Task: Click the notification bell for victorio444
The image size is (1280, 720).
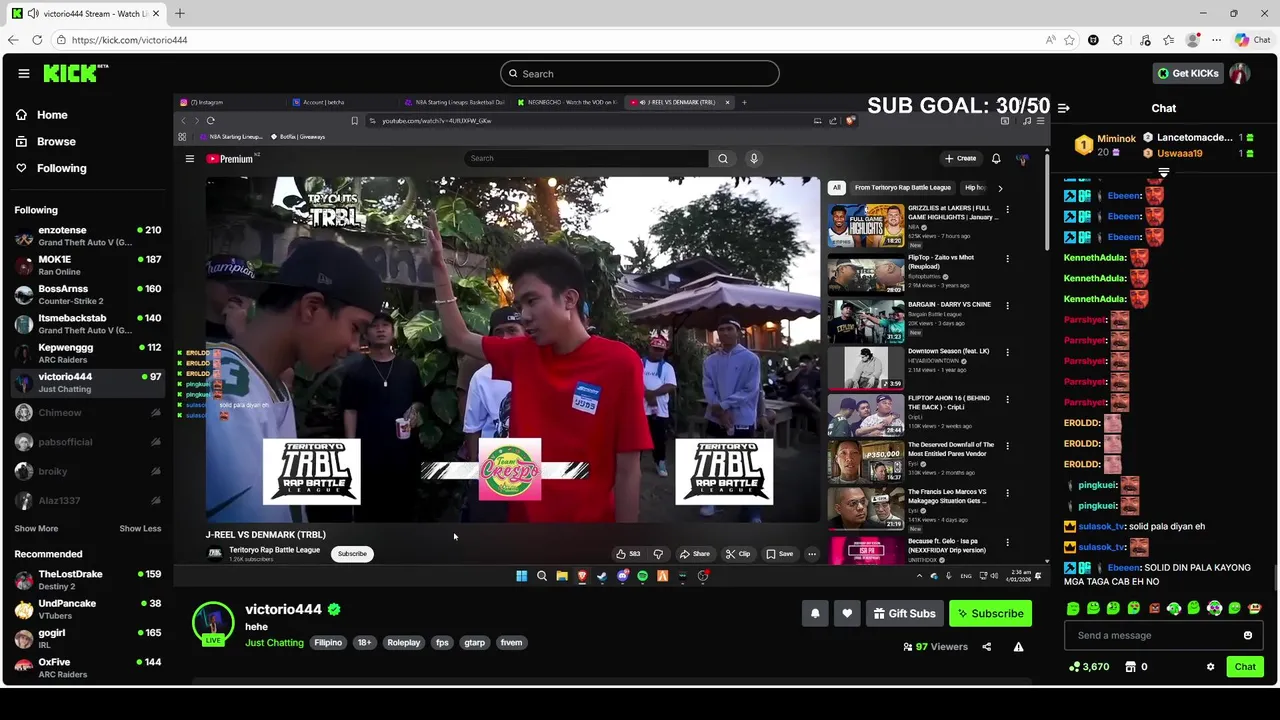Action: pos(815,613)
